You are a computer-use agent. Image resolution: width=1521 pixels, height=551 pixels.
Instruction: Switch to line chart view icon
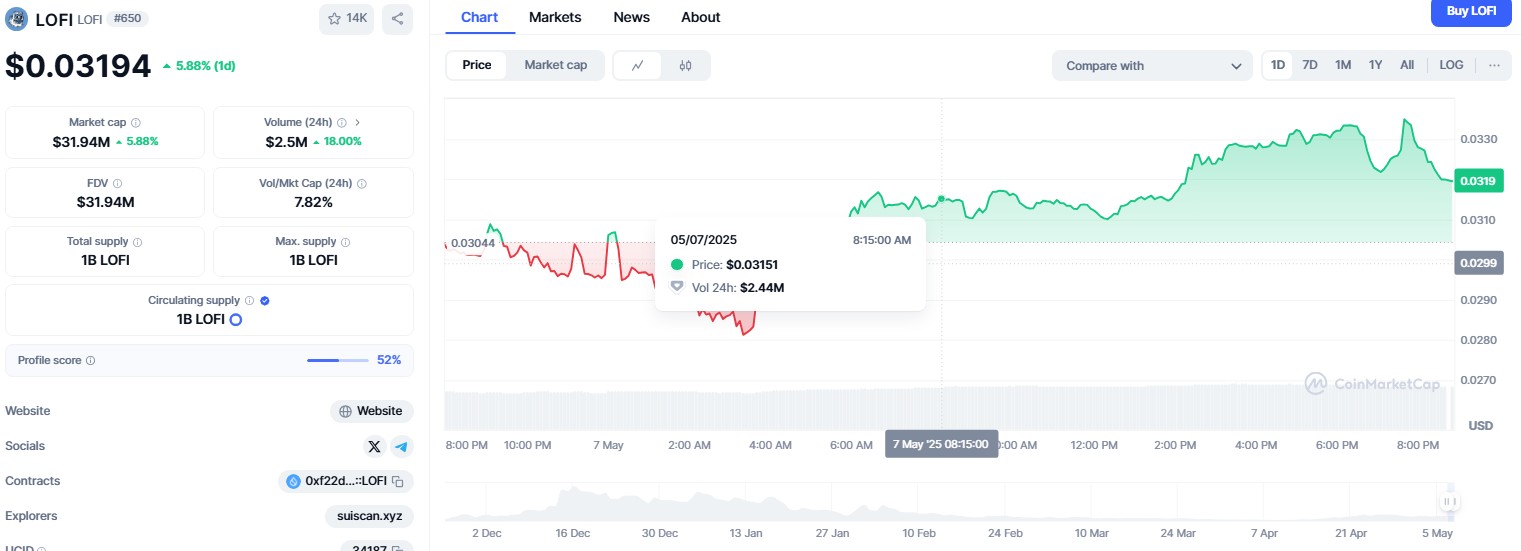(x=638, y=66)
